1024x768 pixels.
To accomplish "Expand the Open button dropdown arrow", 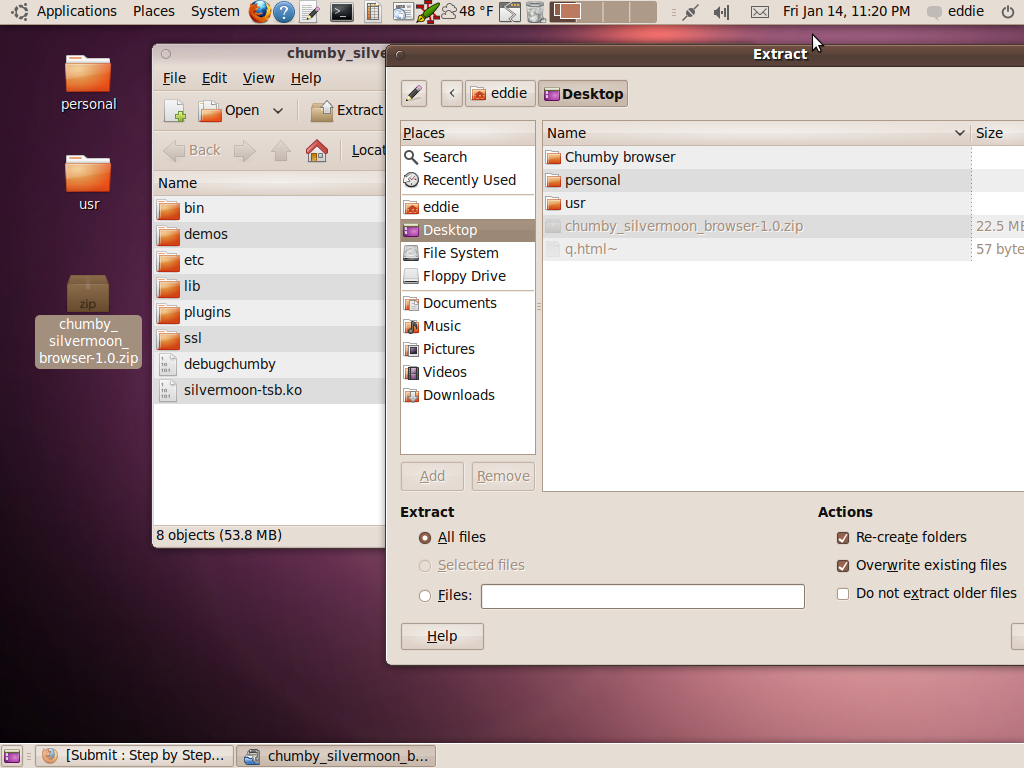I will (278, 110).
